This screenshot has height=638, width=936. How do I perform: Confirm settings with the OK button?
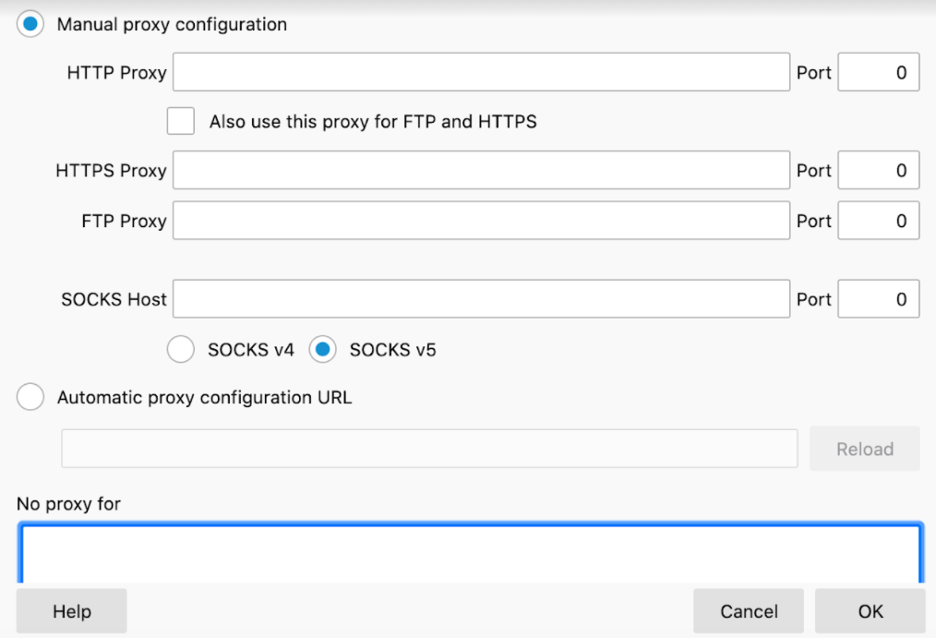click(x=870, y=611)
